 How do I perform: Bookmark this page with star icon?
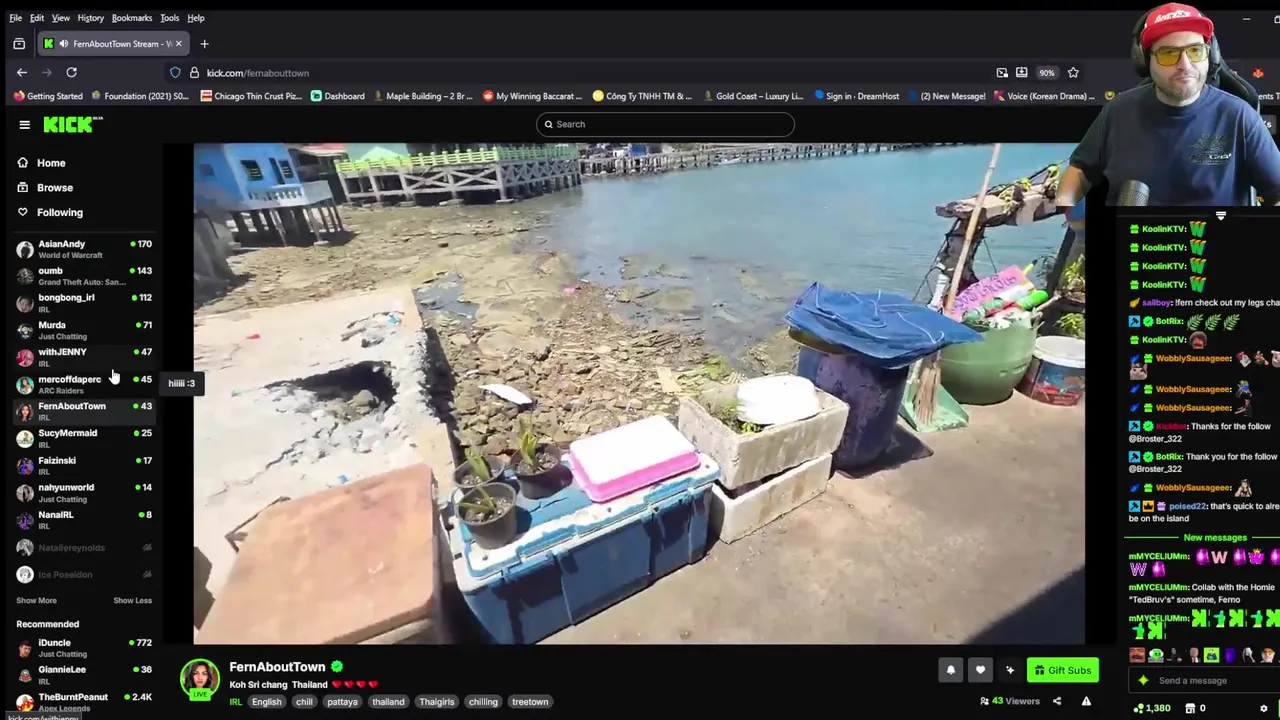click(x=1073, y=73)
